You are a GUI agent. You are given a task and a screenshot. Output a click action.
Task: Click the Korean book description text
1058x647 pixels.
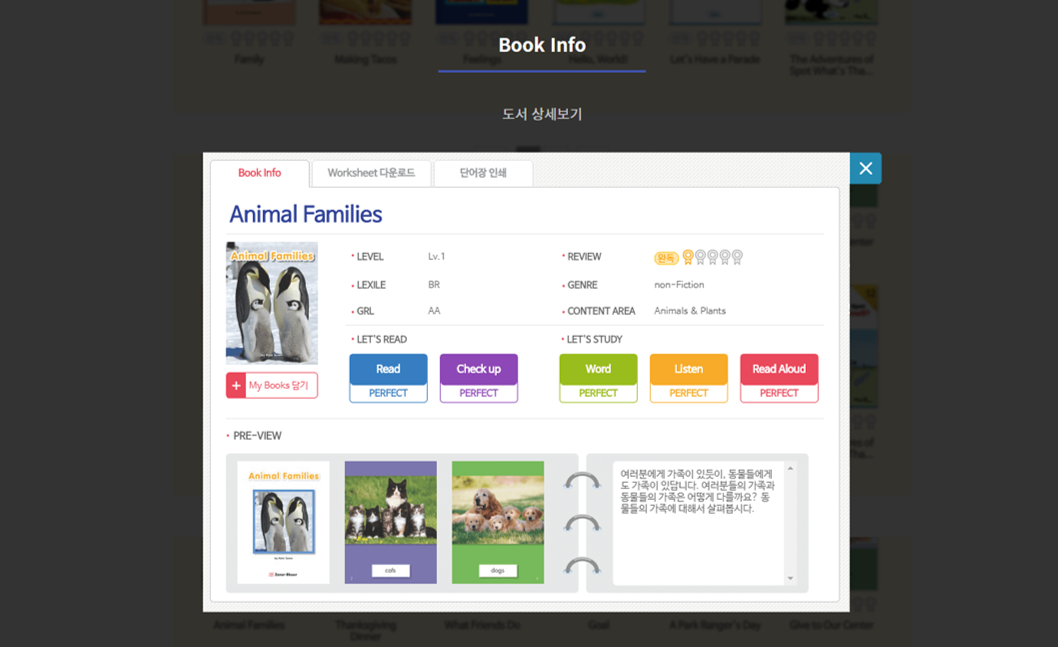click(697, 491)
